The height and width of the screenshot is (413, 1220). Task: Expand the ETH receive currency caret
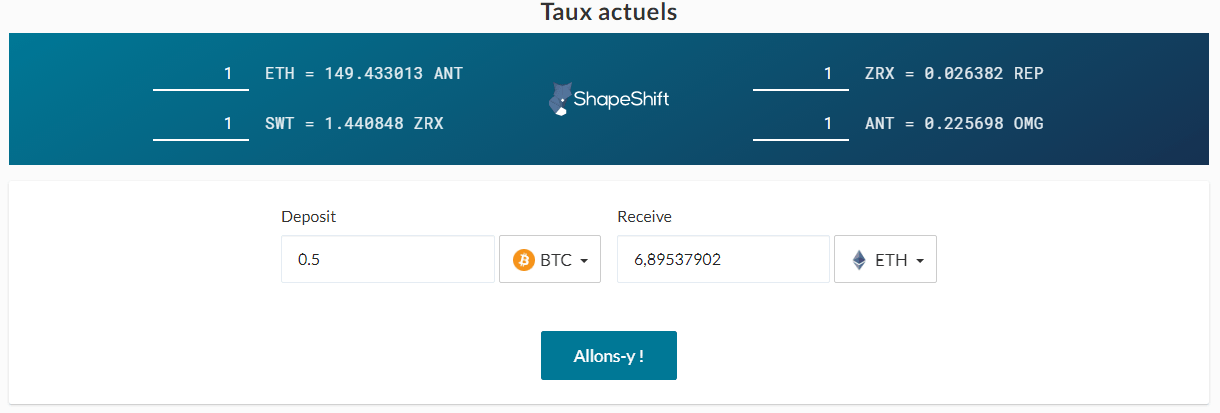(x=919, y=261)
